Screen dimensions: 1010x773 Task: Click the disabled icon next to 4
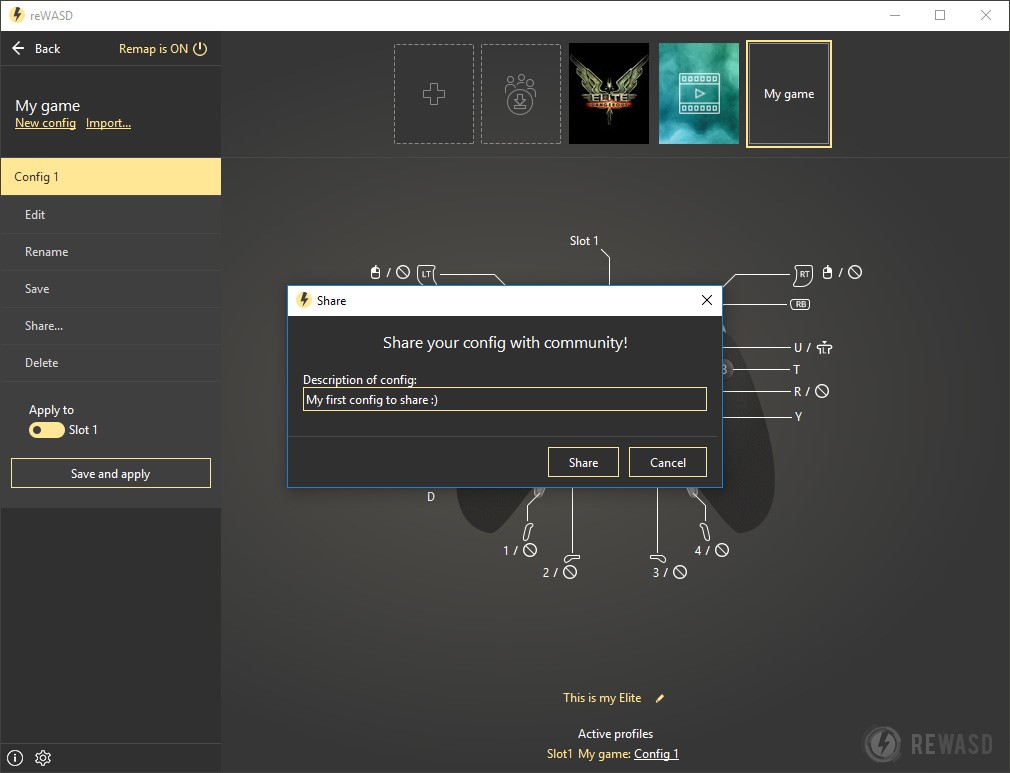[x=722, y=550]
